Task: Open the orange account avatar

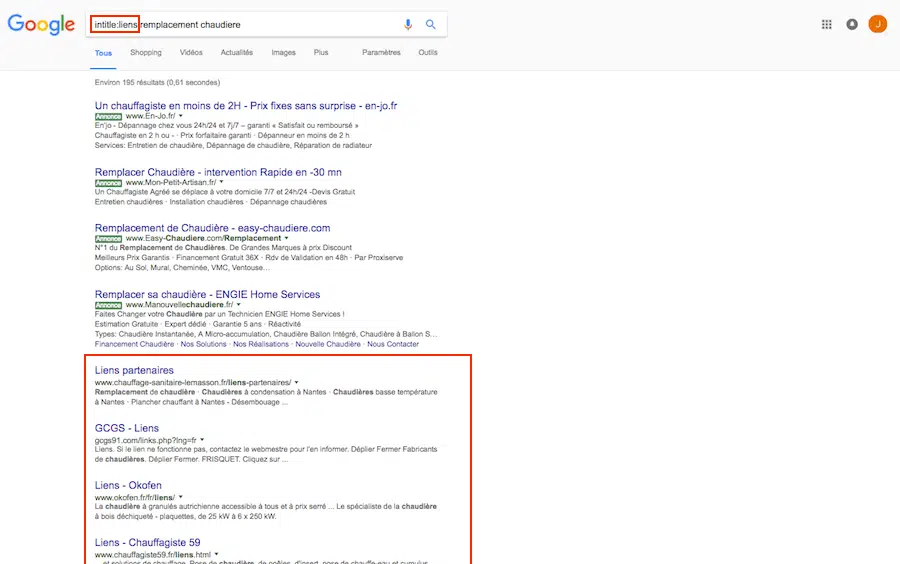Action: [x=877, y=24]
